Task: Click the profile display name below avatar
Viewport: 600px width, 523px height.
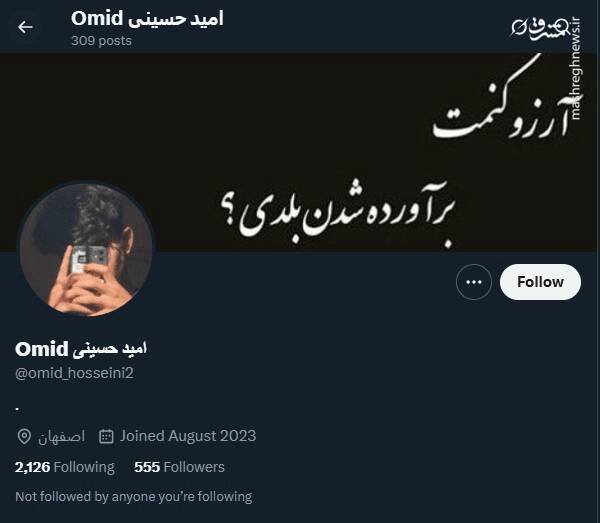Action: point(81,349)
